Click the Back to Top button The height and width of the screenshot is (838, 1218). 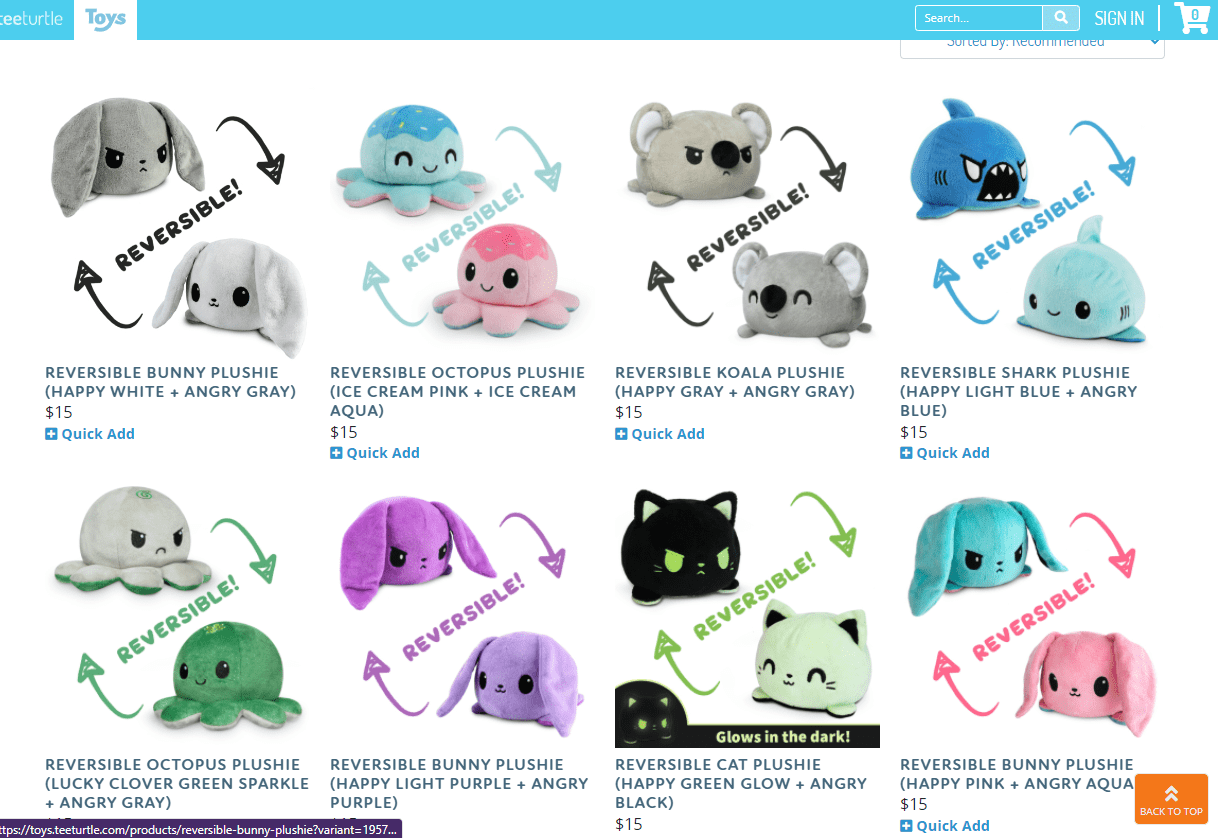[1171, 799]
